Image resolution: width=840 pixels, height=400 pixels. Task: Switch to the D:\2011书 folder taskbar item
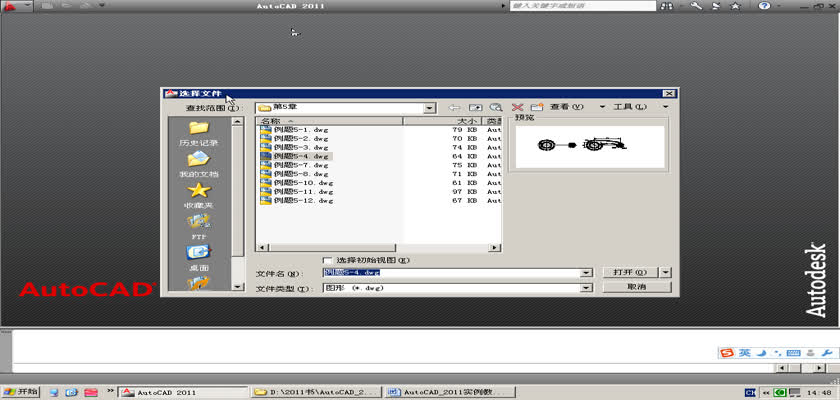click(317, 393)
